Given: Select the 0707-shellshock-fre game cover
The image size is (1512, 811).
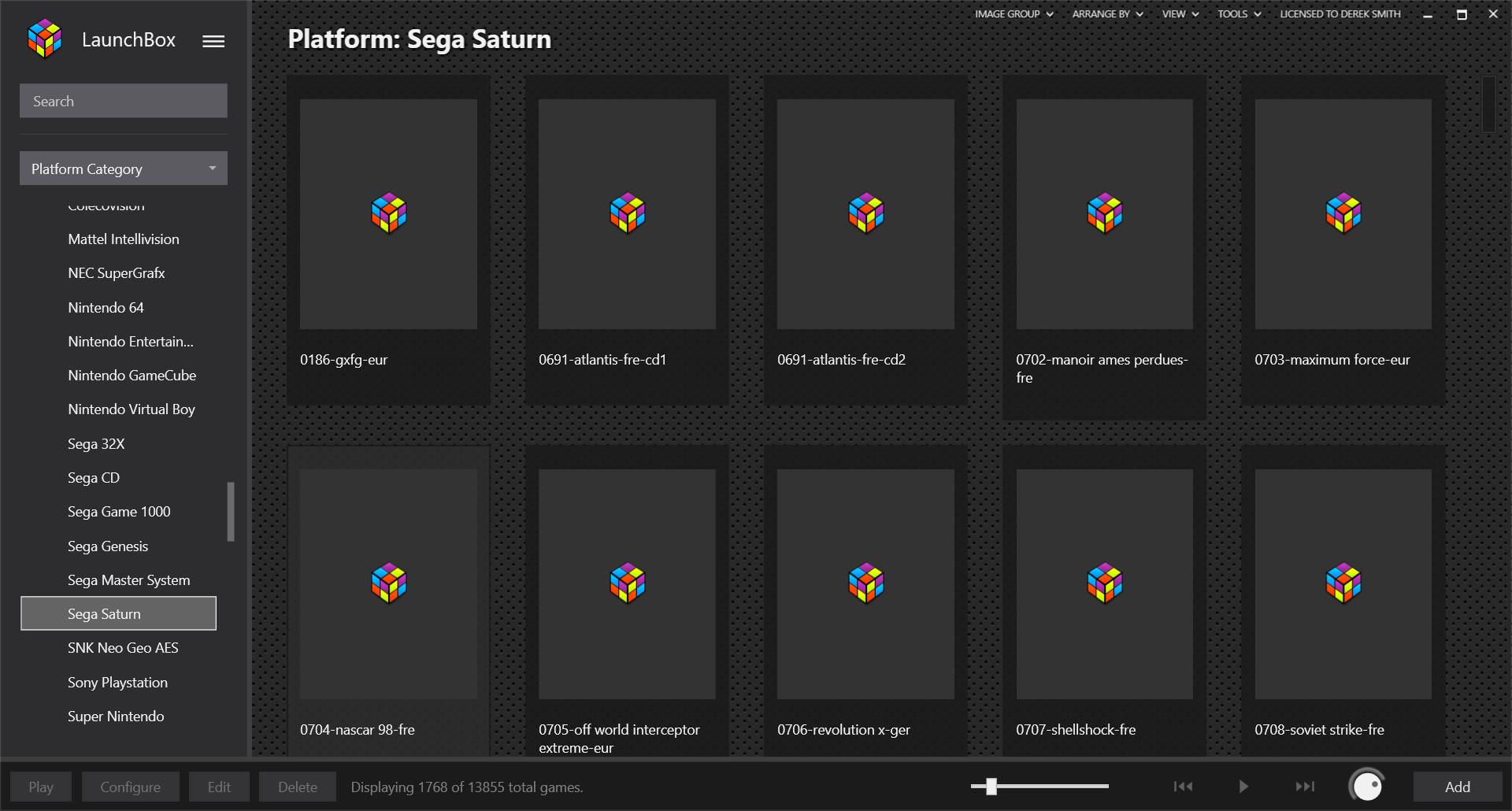Looking at the screenshot, I should pos(1104,584).
